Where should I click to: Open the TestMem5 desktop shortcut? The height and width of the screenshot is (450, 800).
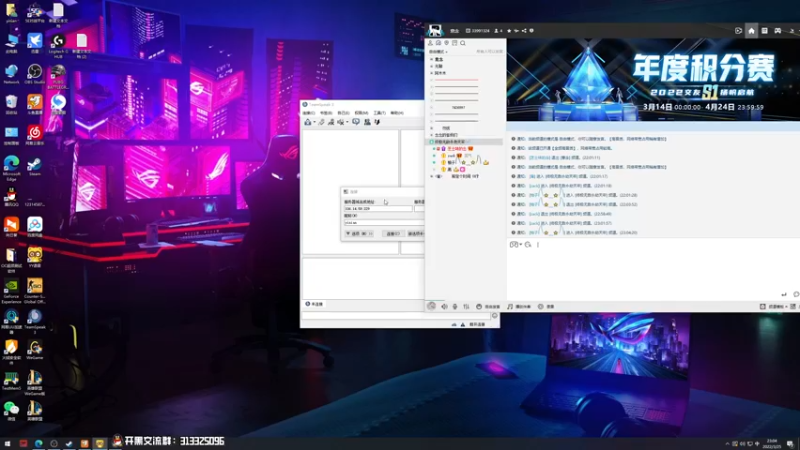click(x=11, y=381)
